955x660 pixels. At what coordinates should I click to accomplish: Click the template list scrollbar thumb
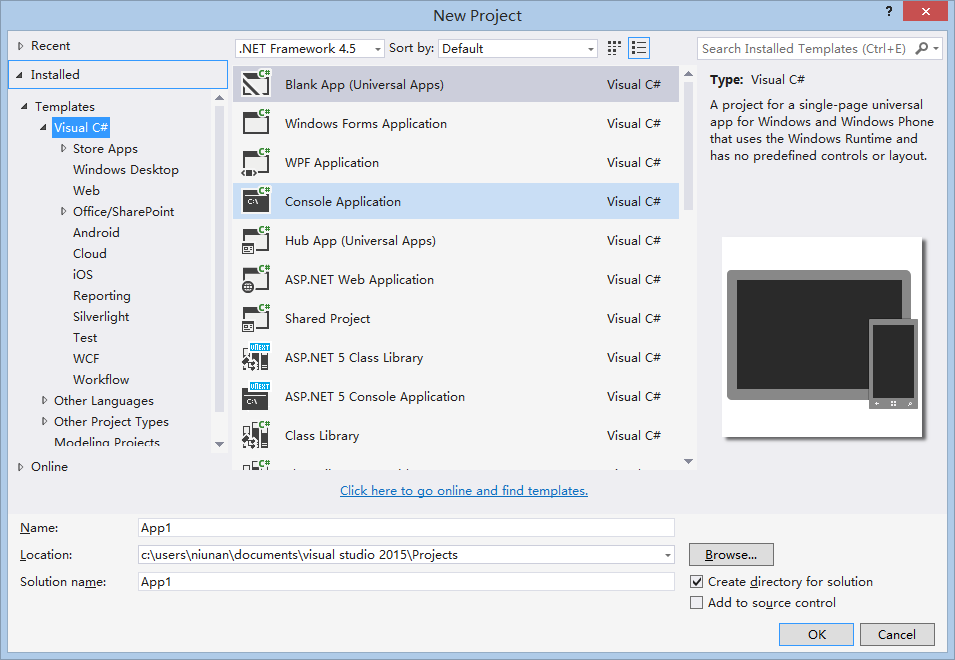pos(688,146)
